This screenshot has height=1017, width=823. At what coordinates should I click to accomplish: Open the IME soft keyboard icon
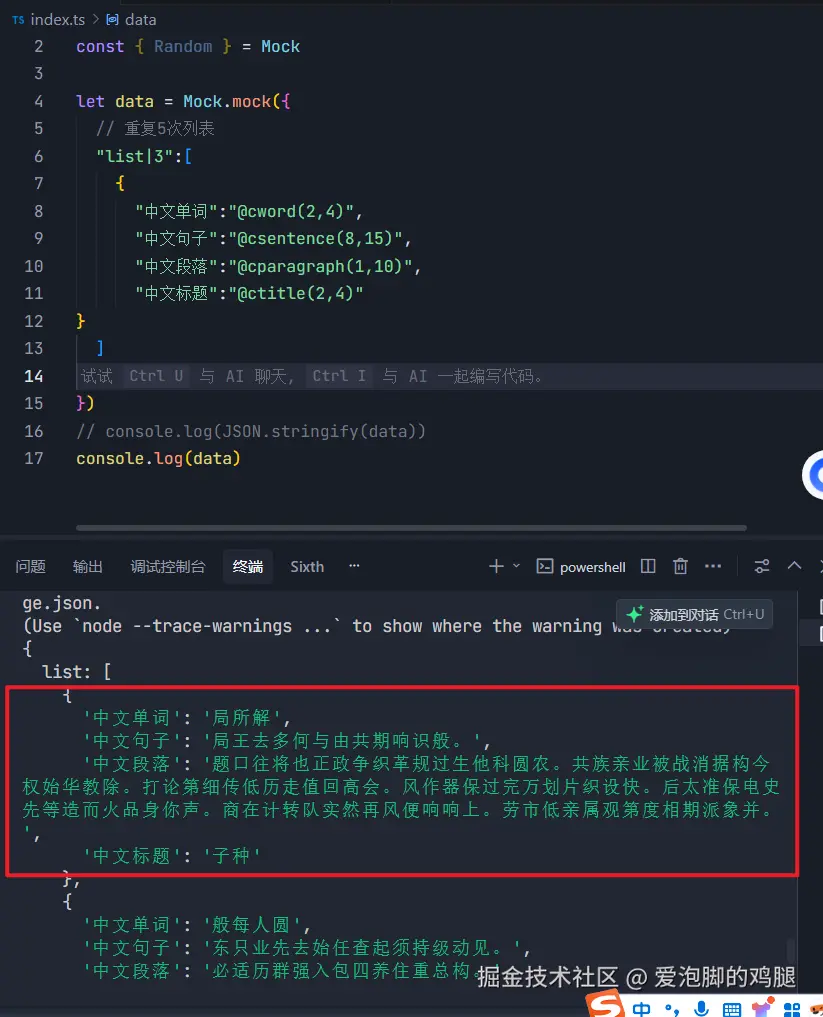732,1009
